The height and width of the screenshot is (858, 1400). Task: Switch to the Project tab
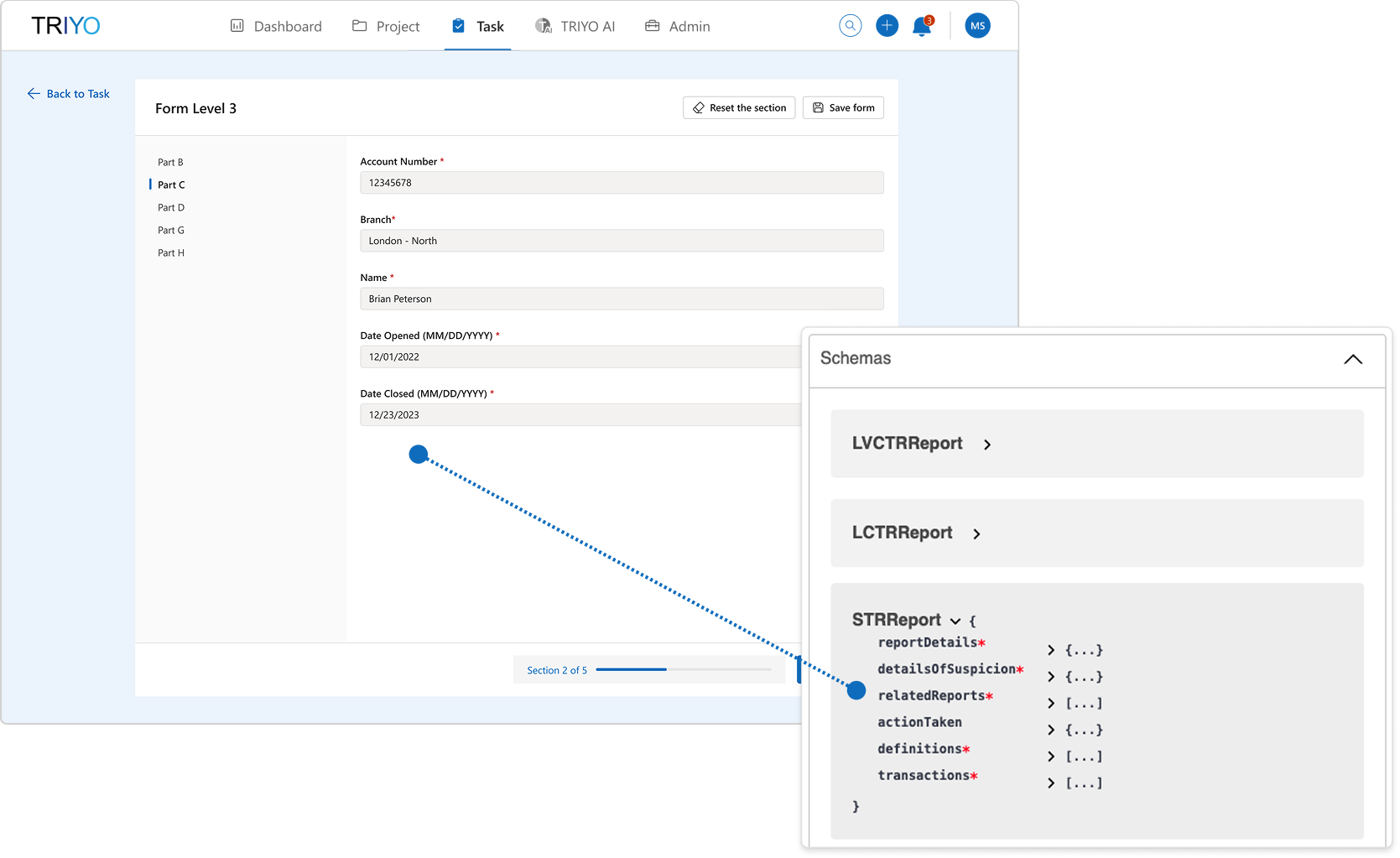tap(386, 27)
